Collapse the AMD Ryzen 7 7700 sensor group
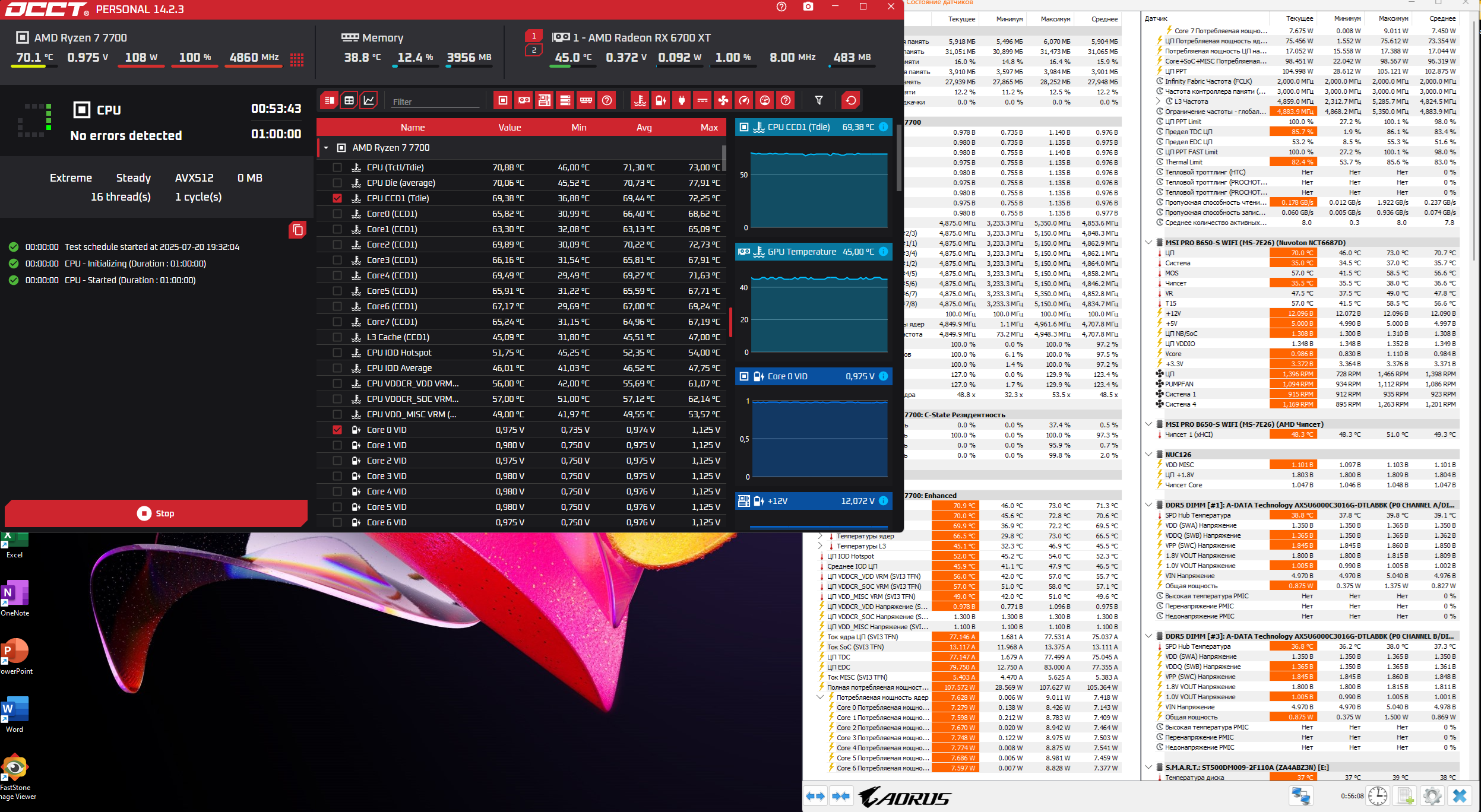 click(326, 148)
